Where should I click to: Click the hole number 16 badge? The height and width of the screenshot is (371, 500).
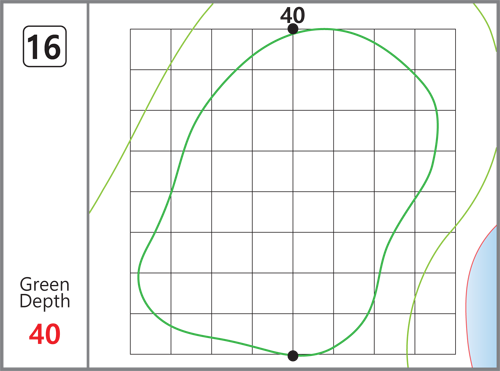pyautogui.click(x=45, y=46)
